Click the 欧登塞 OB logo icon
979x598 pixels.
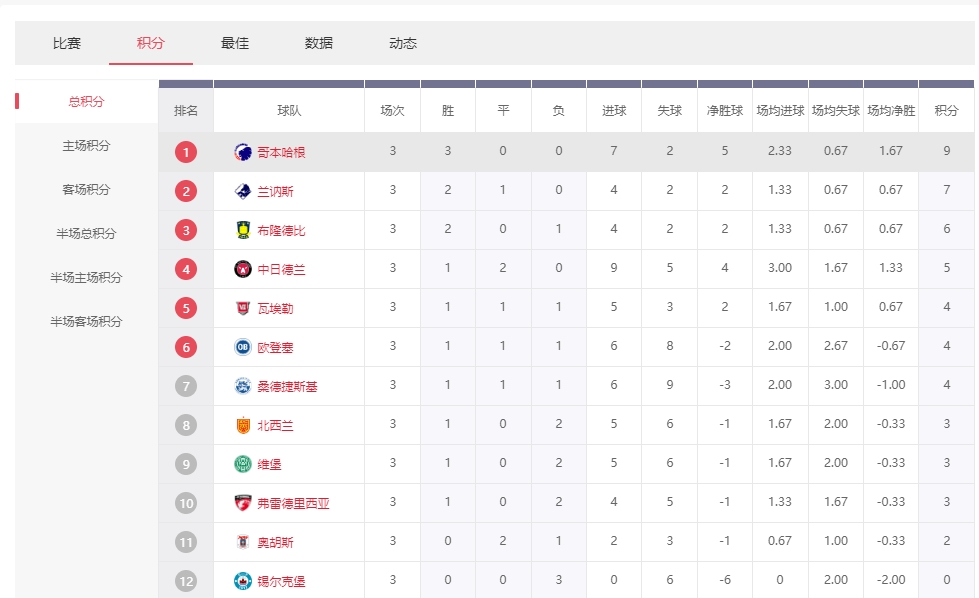(243, 347)
